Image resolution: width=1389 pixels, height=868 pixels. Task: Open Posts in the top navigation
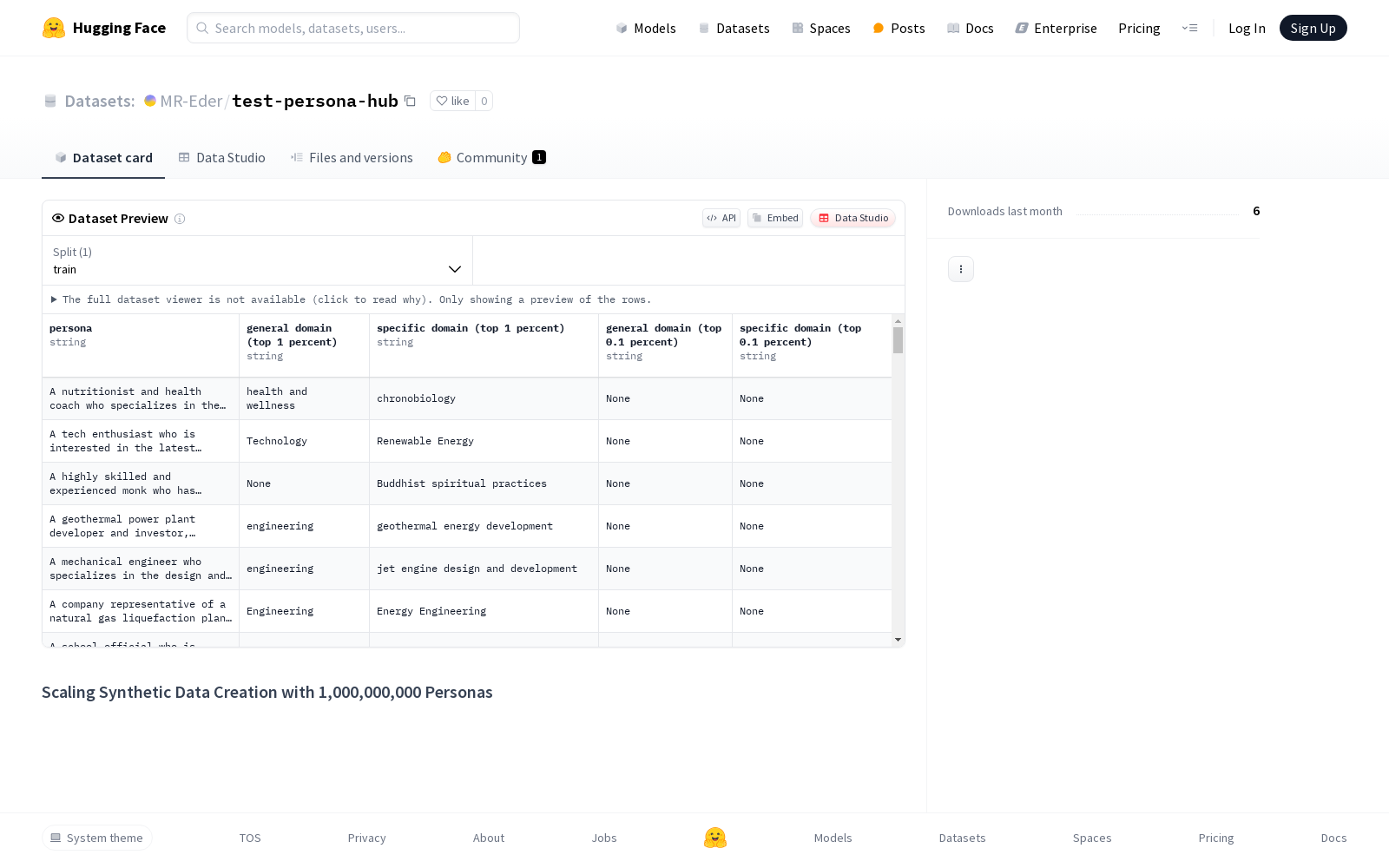click(899, 28)
